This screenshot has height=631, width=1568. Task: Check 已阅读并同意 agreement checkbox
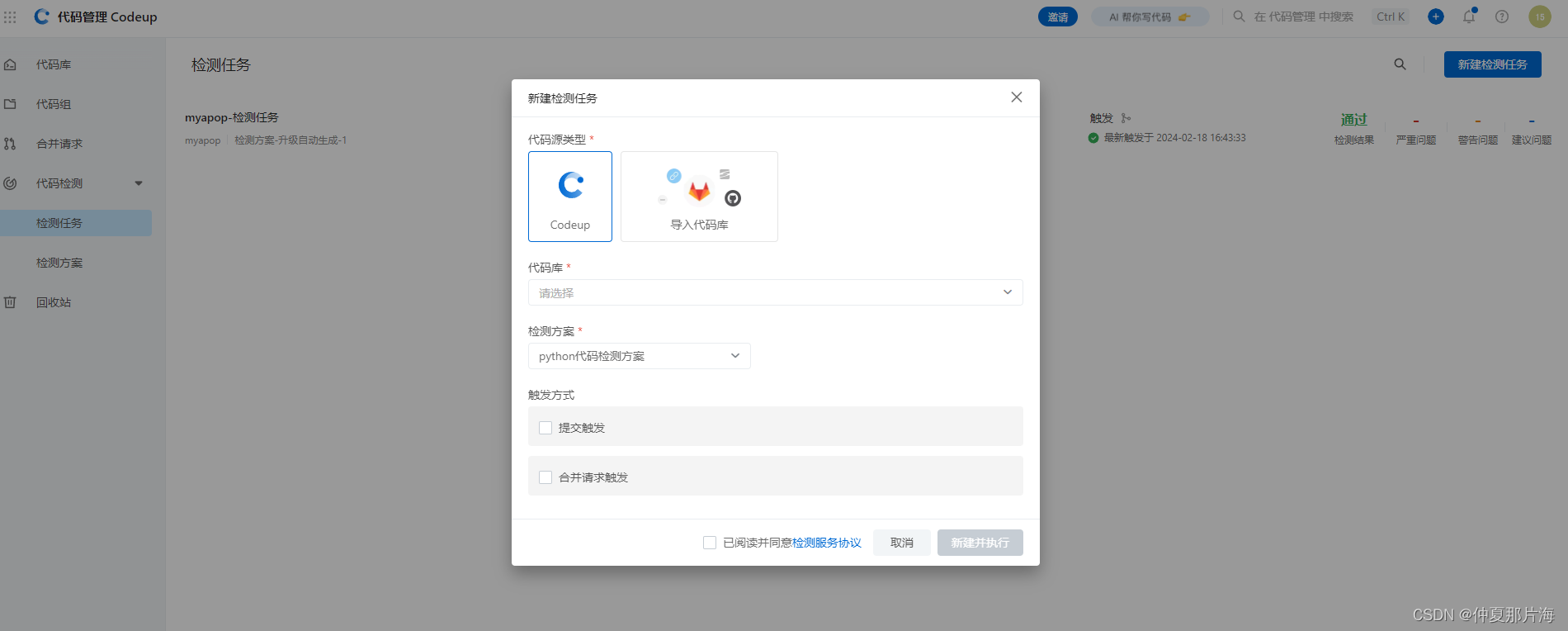(710, 543)
